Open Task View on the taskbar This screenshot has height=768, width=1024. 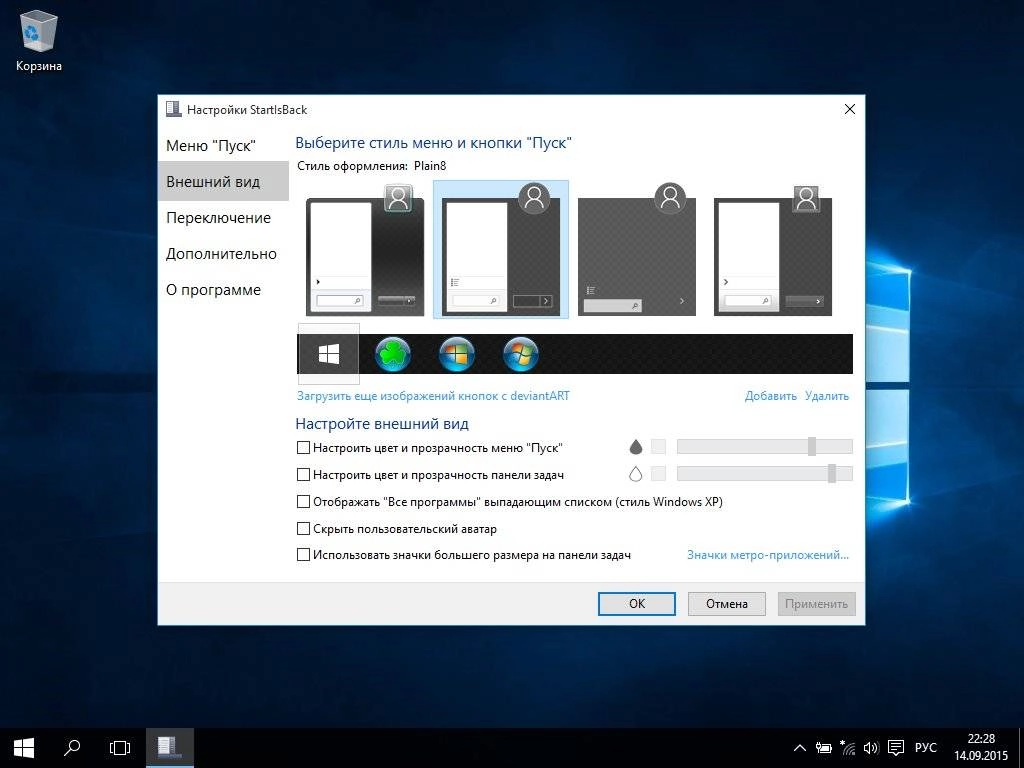(x=120, y=748)
